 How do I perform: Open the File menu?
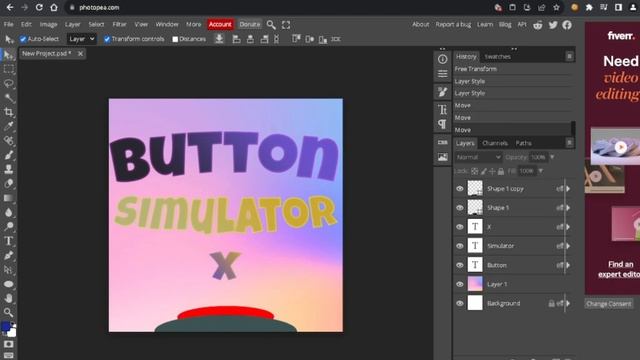[x=9, y=24]
